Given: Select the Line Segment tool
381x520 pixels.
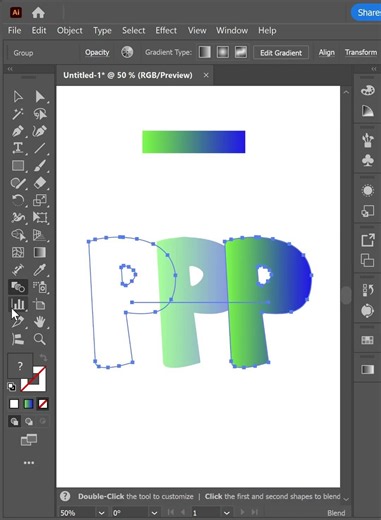Looking at the screenshot, I should (x=40, y=148).
